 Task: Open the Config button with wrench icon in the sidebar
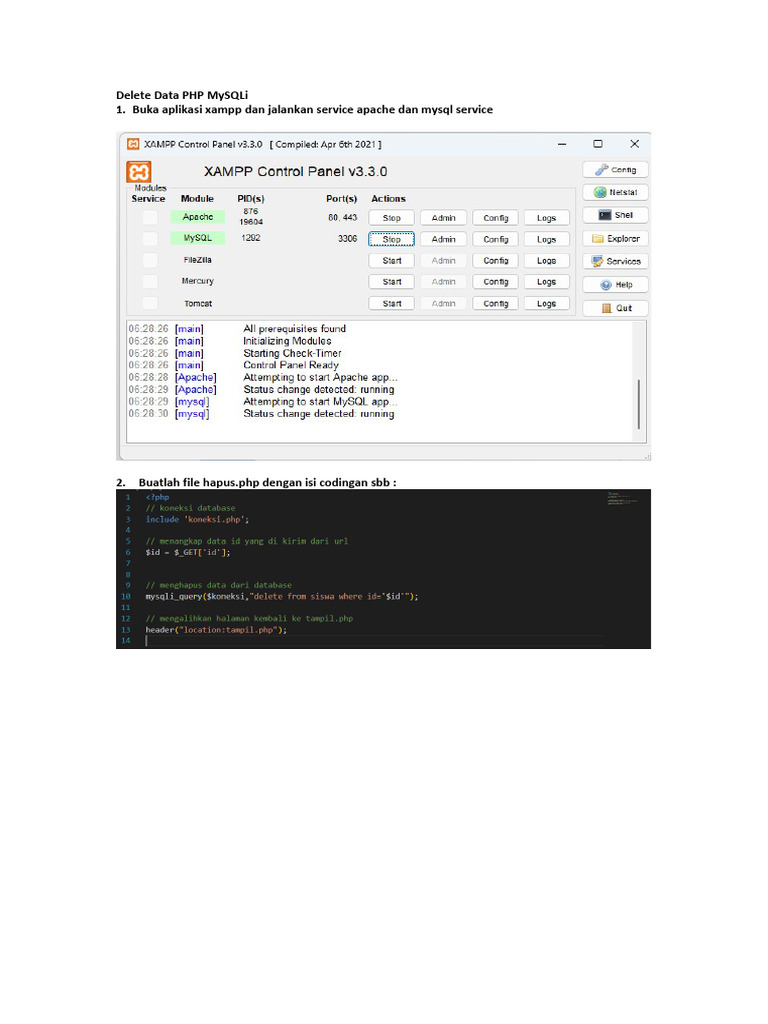(615, 170)
